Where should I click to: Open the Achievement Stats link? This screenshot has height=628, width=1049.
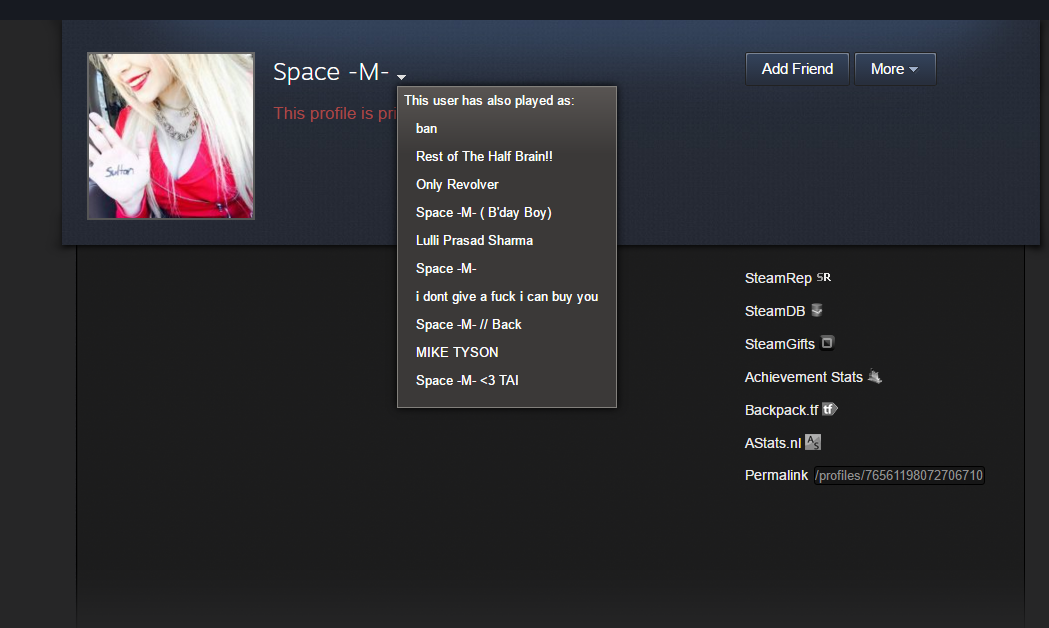point(803,377)
